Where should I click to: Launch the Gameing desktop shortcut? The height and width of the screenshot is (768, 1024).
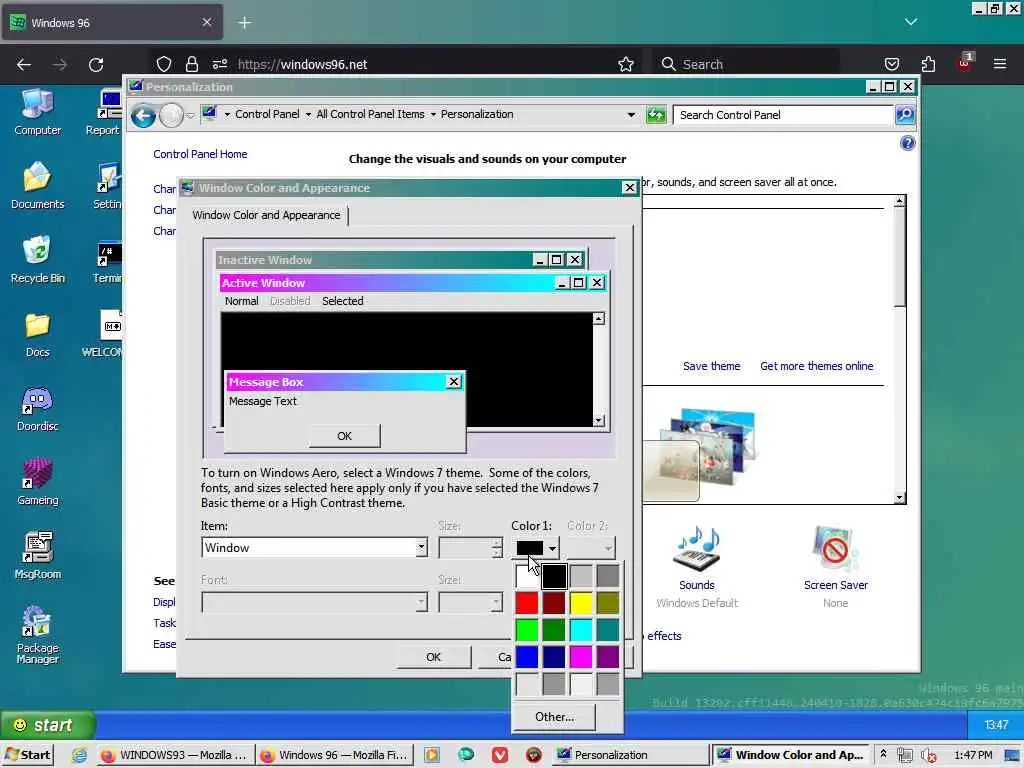click(37, 483)
